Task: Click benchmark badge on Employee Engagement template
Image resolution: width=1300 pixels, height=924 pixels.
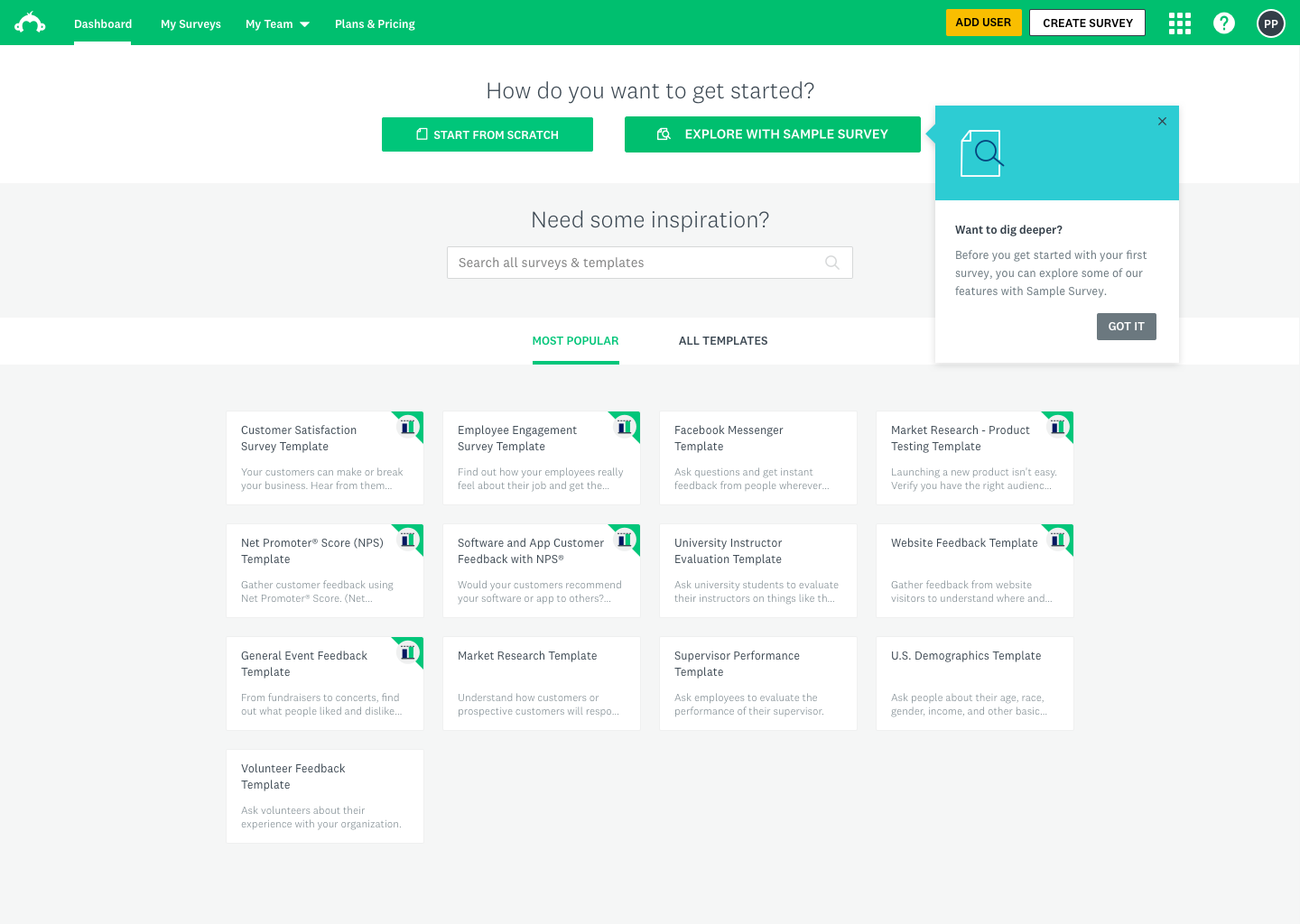Action: (x=626, y=426)
